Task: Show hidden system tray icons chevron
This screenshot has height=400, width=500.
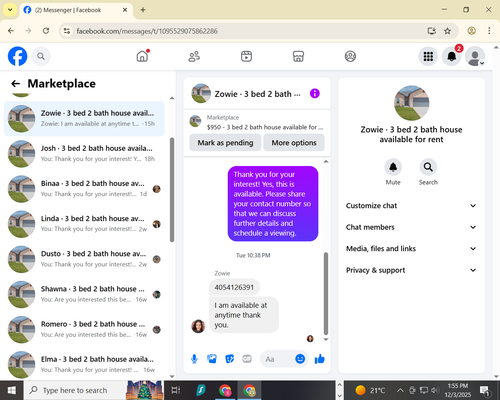Action: [400, 390]
